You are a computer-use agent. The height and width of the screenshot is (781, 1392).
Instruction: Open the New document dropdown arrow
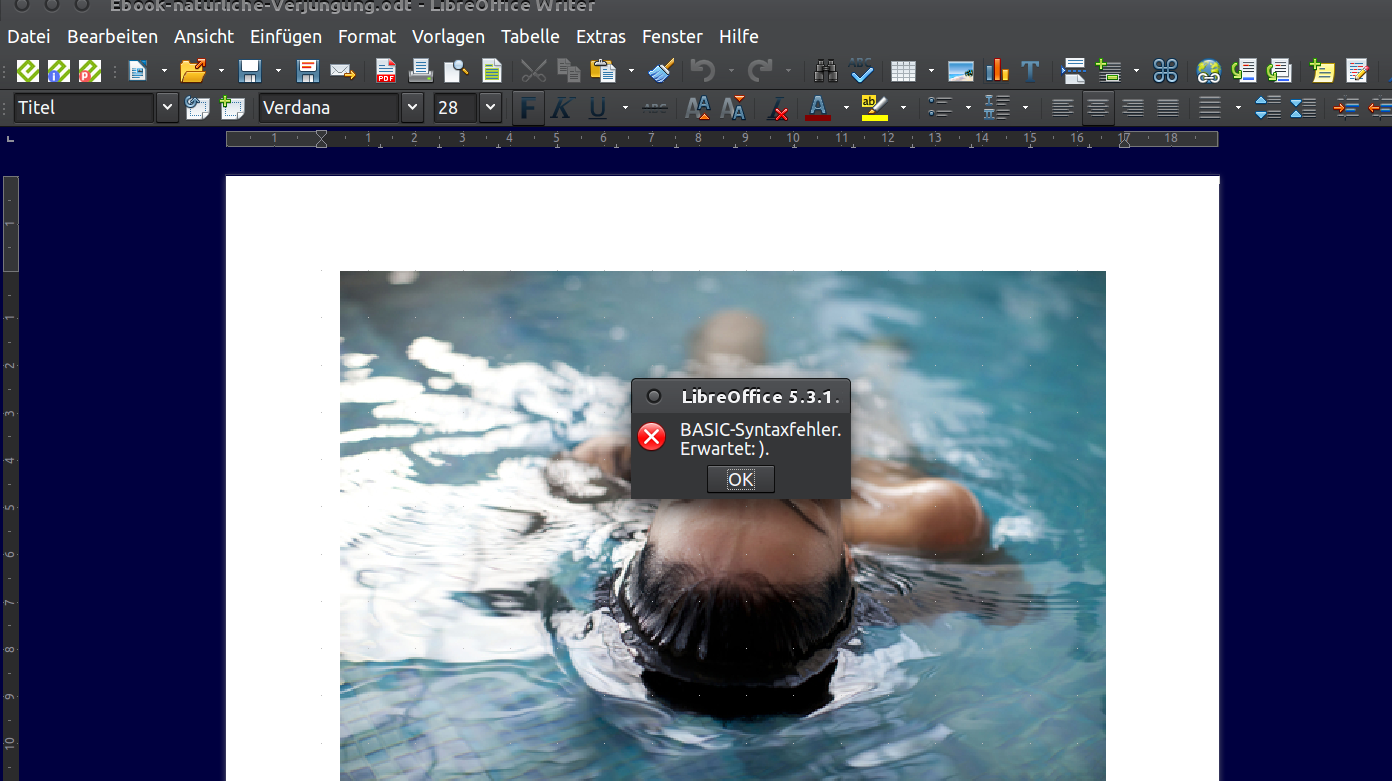click(164, 71)
